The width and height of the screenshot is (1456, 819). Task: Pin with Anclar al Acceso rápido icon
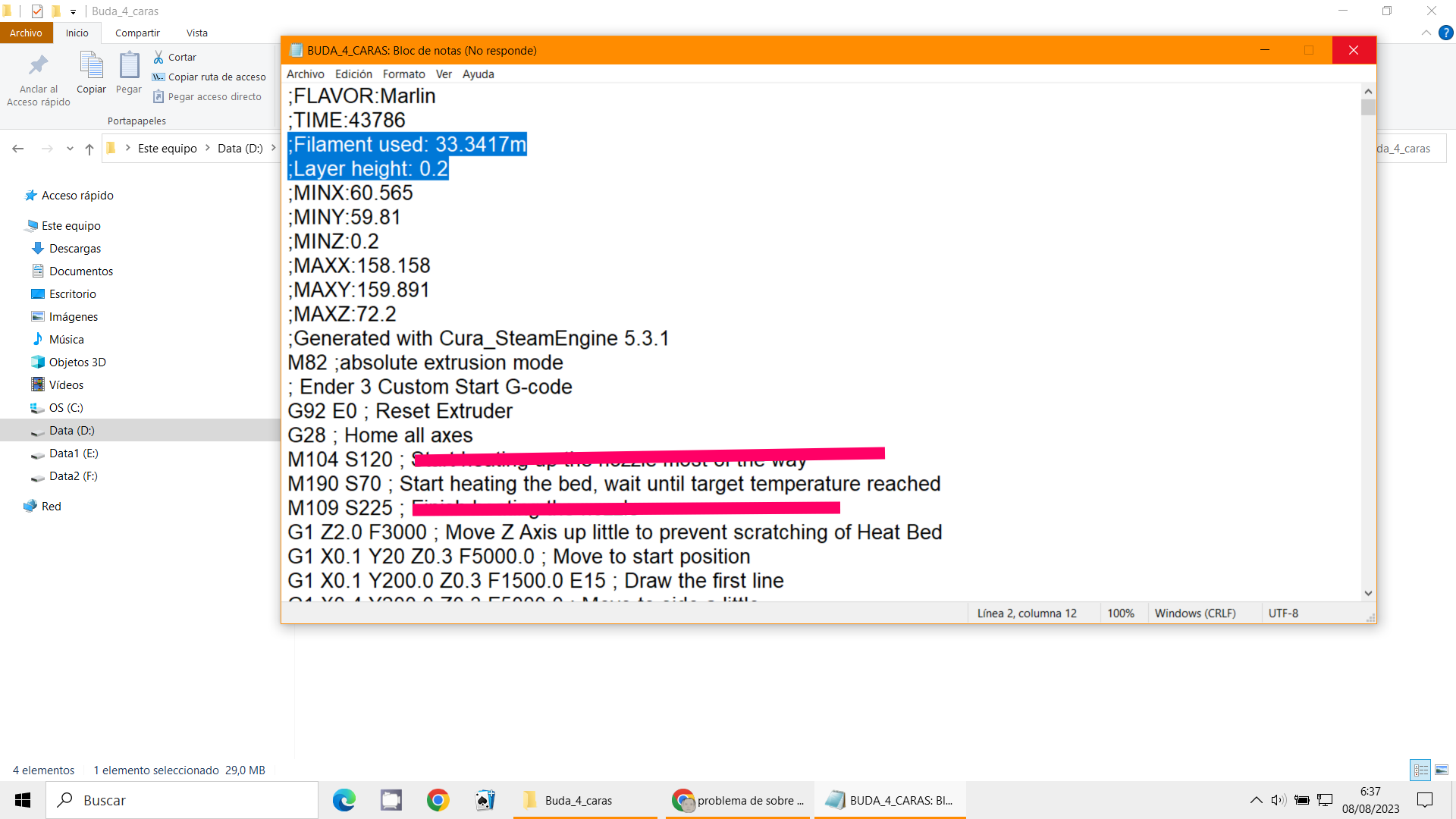click(38, 66)
